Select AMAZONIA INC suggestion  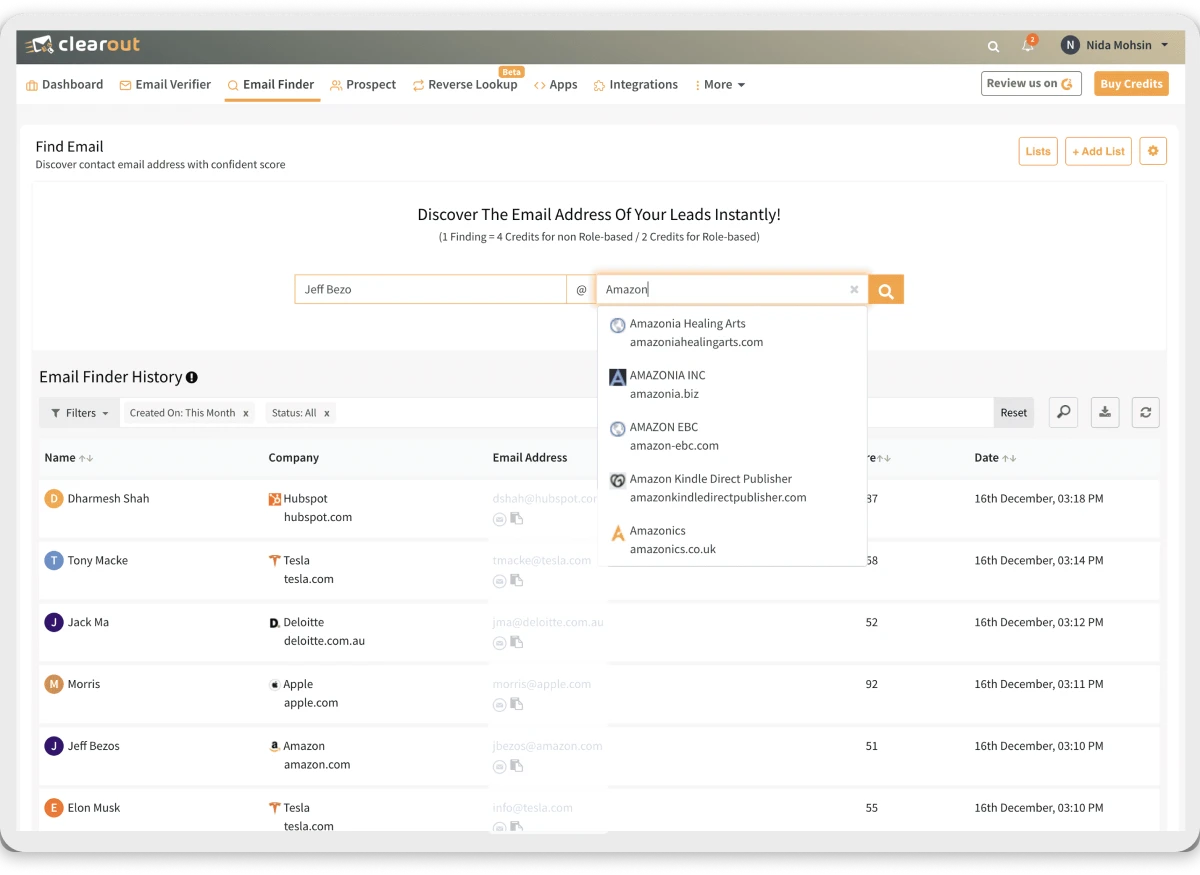[732, 385]
